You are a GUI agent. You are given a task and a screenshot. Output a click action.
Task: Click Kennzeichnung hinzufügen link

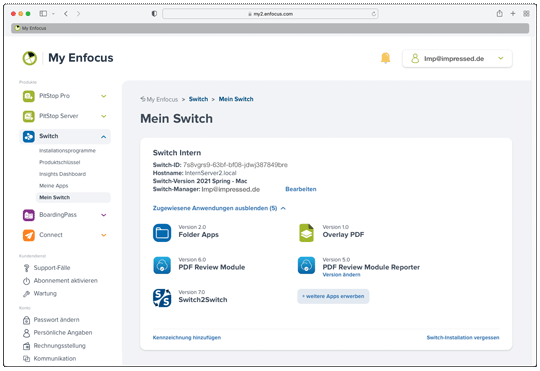pos(187,338)
